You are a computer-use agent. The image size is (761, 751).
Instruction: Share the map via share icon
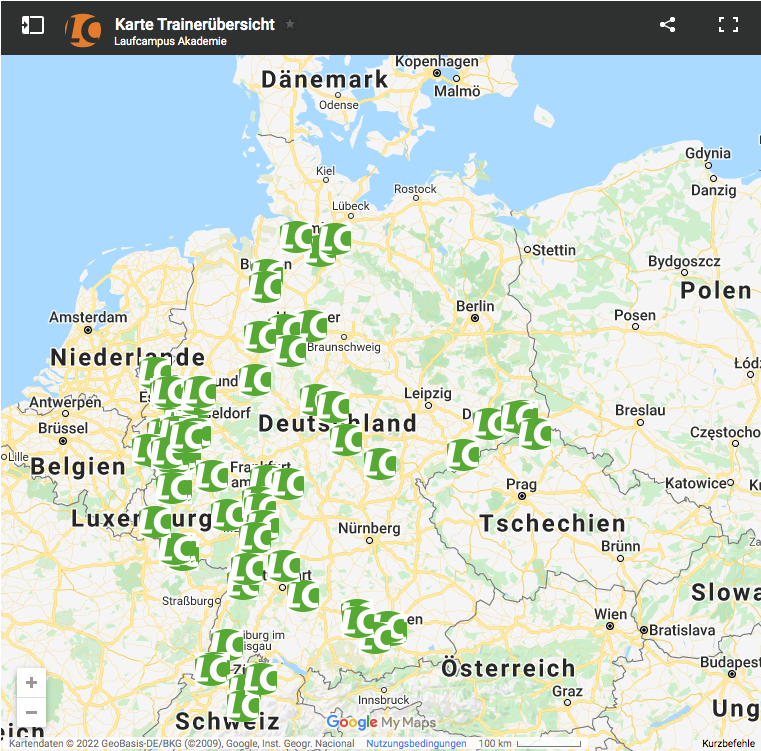[x=667, y=25]
